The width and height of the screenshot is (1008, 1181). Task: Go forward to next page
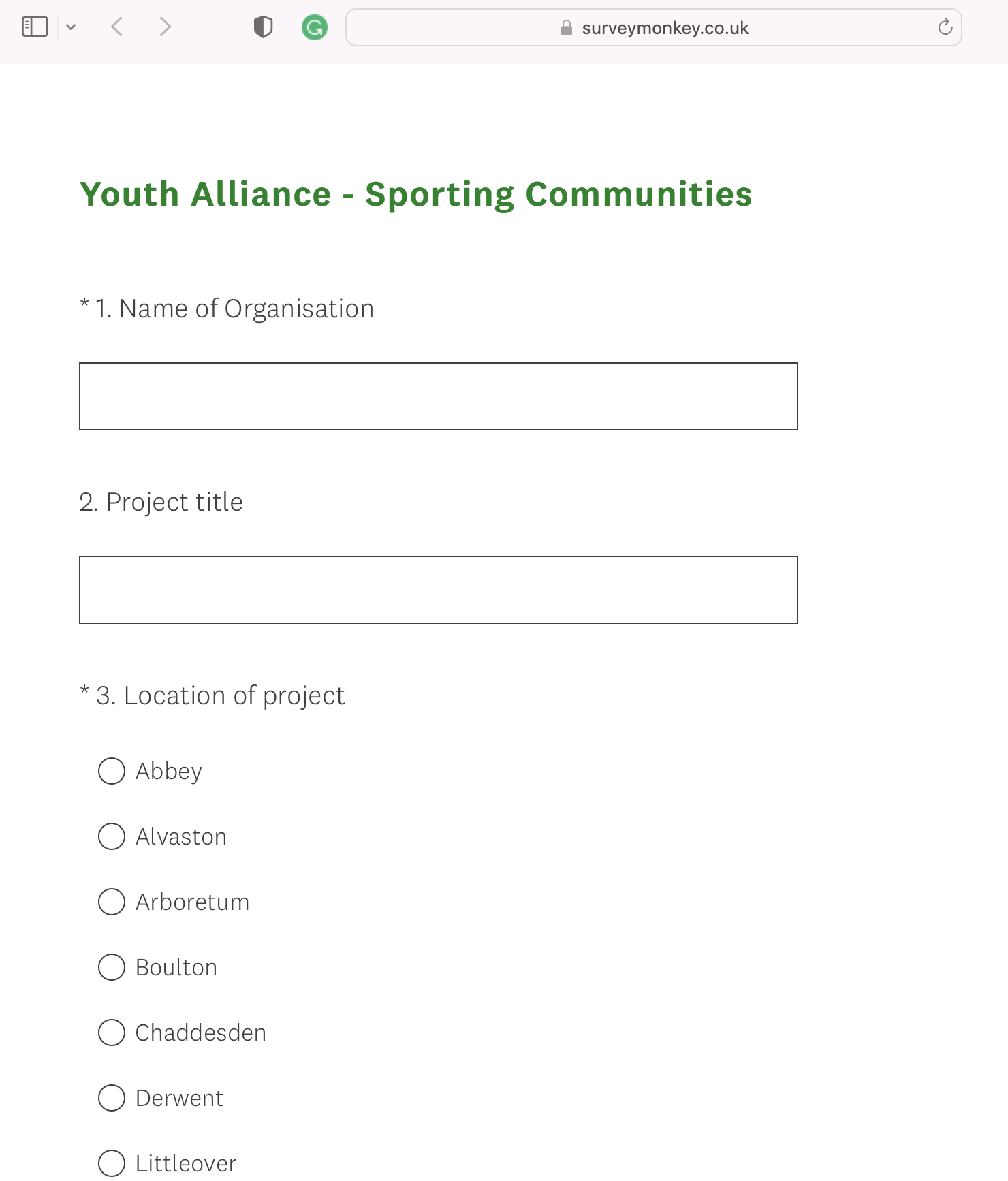click(165, 27)
